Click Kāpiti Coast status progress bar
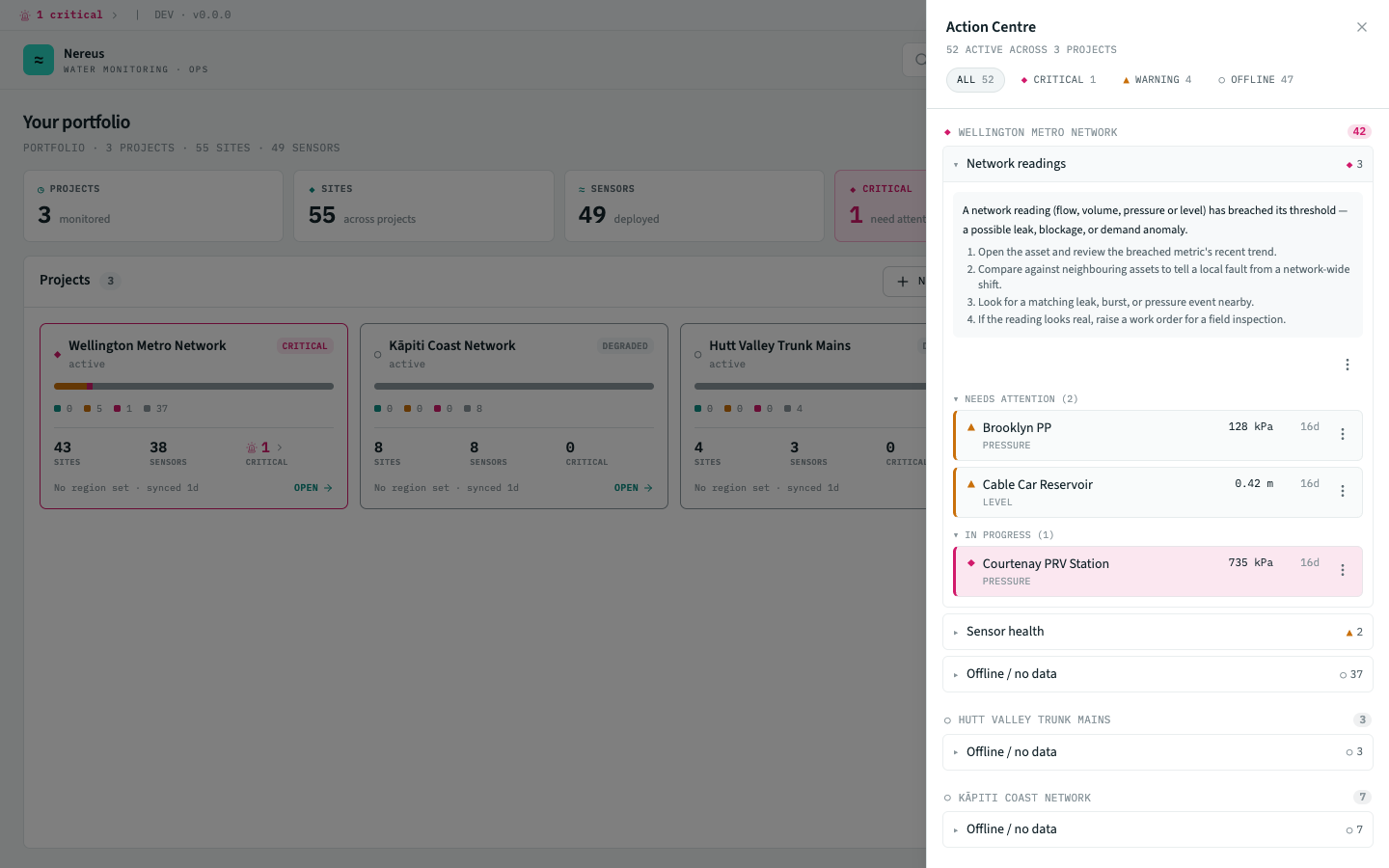Image resolution: width=1389 pixels, height=868 pixels. [x=514, y=386]
